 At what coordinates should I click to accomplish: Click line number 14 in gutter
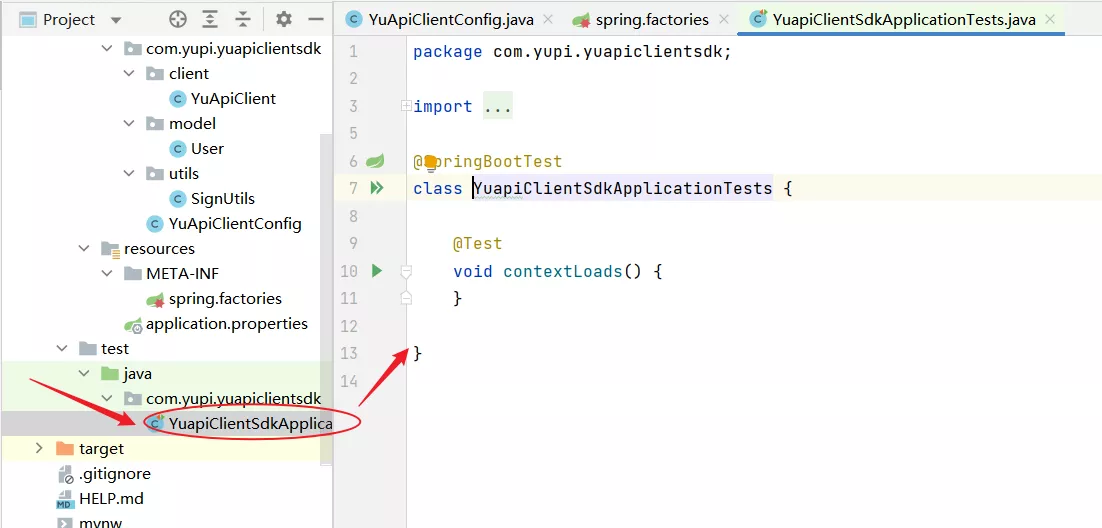349,381
